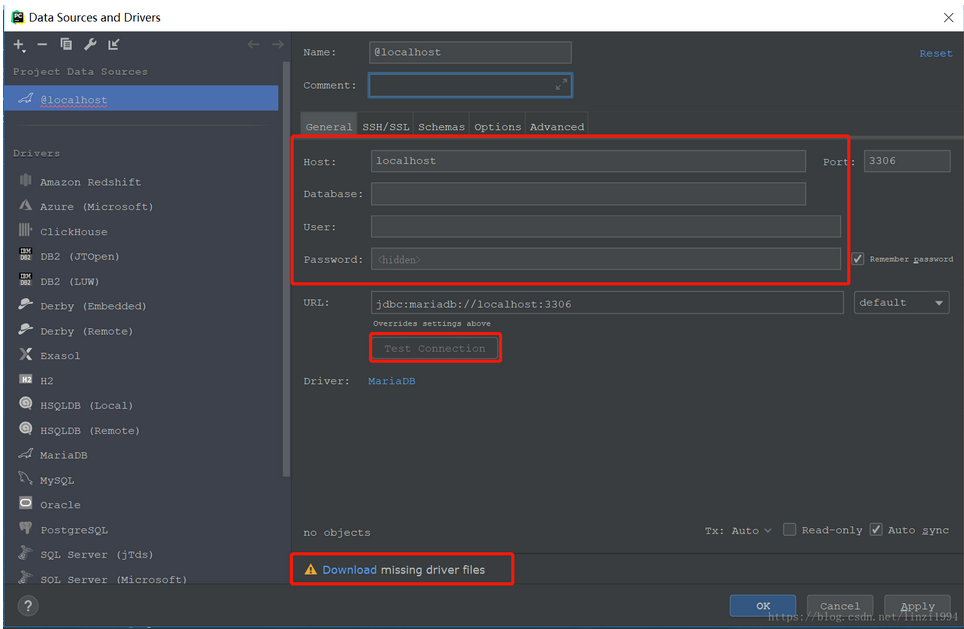Open help via question mark icon
Screen dimensions: 964x629
(28, 606)
